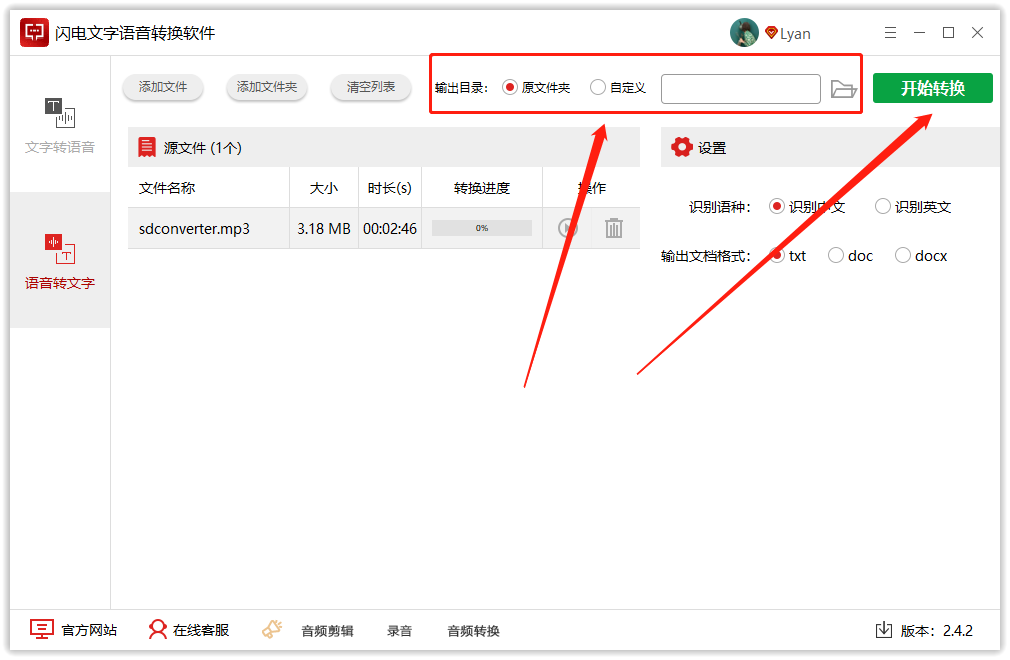Enable 识别英文 recognition
The image size is (1010, 660).
(x=883, y=207)
